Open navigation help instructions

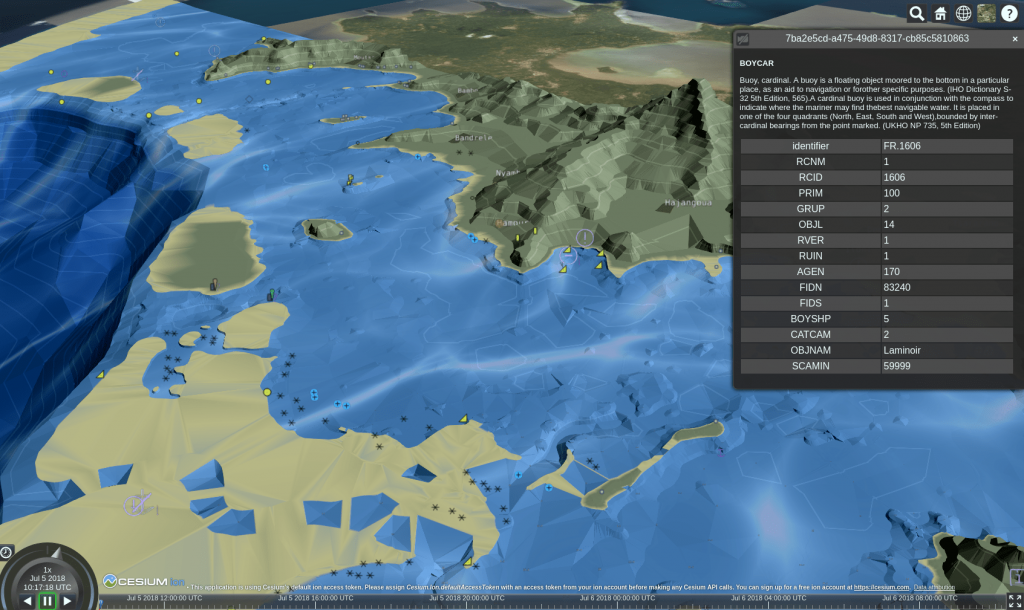[1009, 13]
